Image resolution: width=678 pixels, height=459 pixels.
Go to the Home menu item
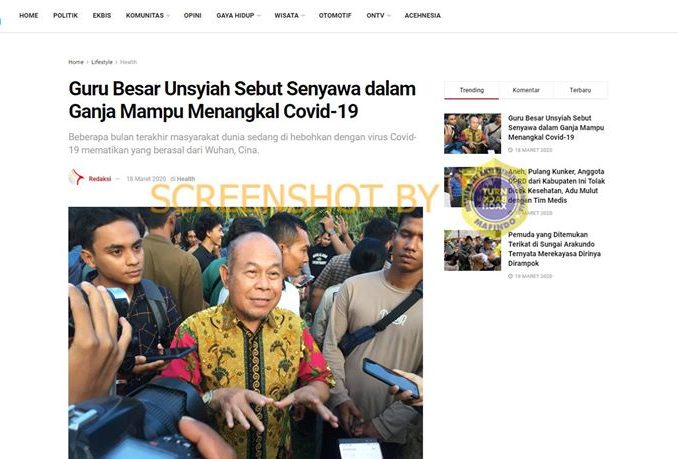29,16
